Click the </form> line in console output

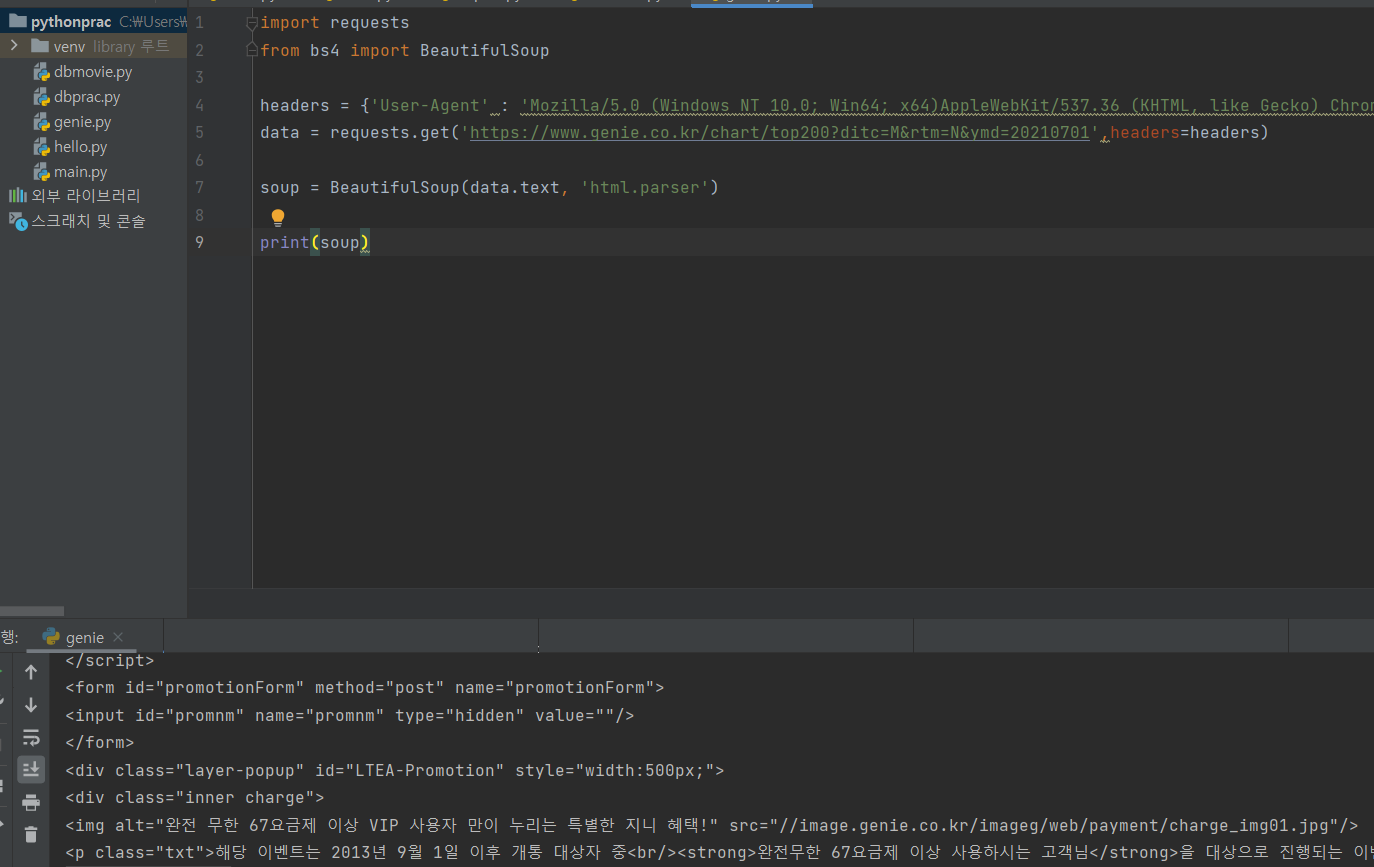100,743
